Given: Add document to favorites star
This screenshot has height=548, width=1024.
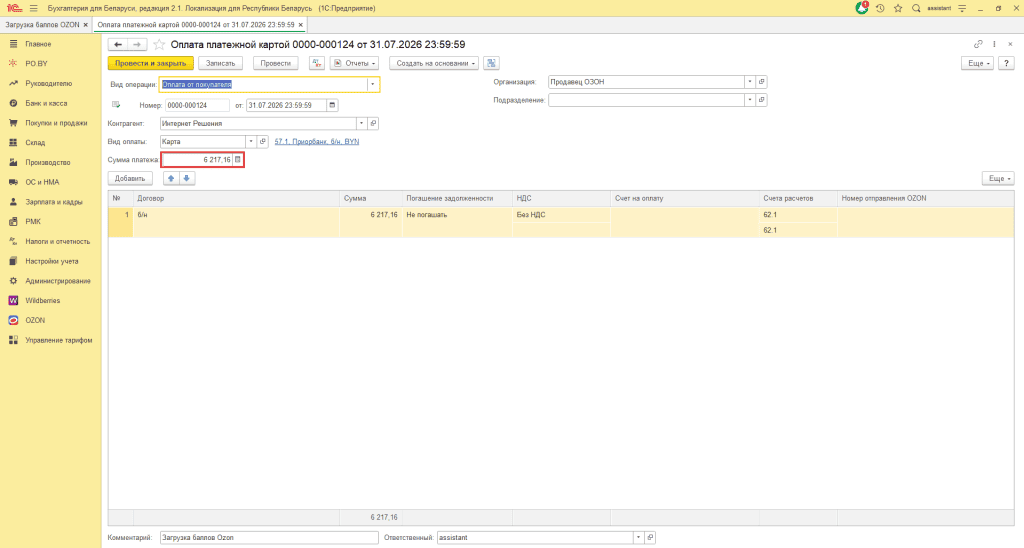Looking at the screenshot, I should pyautogui.click(x=159, y=45).
